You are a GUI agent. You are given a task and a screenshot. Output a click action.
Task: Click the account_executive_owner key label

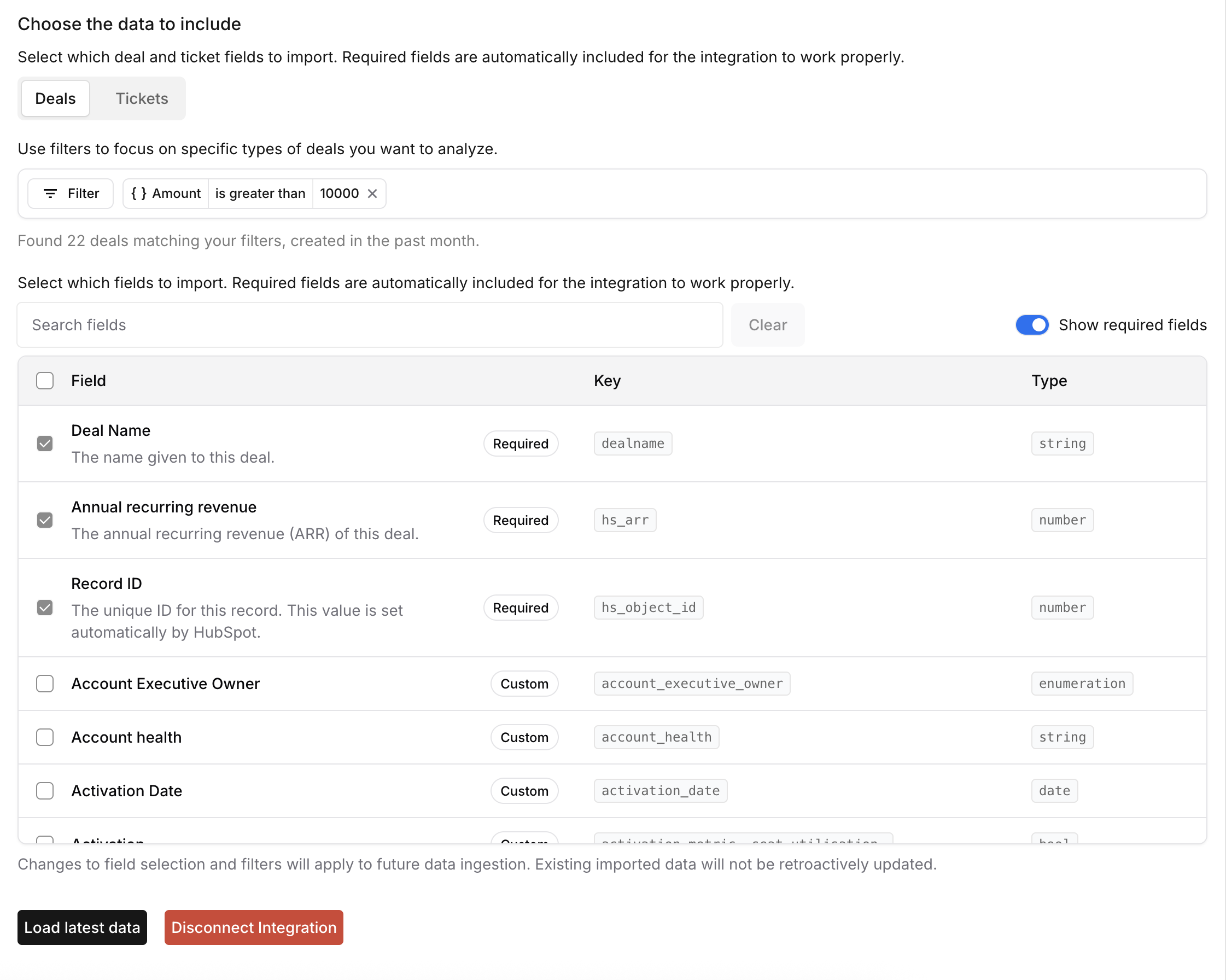tap(692, 684)
